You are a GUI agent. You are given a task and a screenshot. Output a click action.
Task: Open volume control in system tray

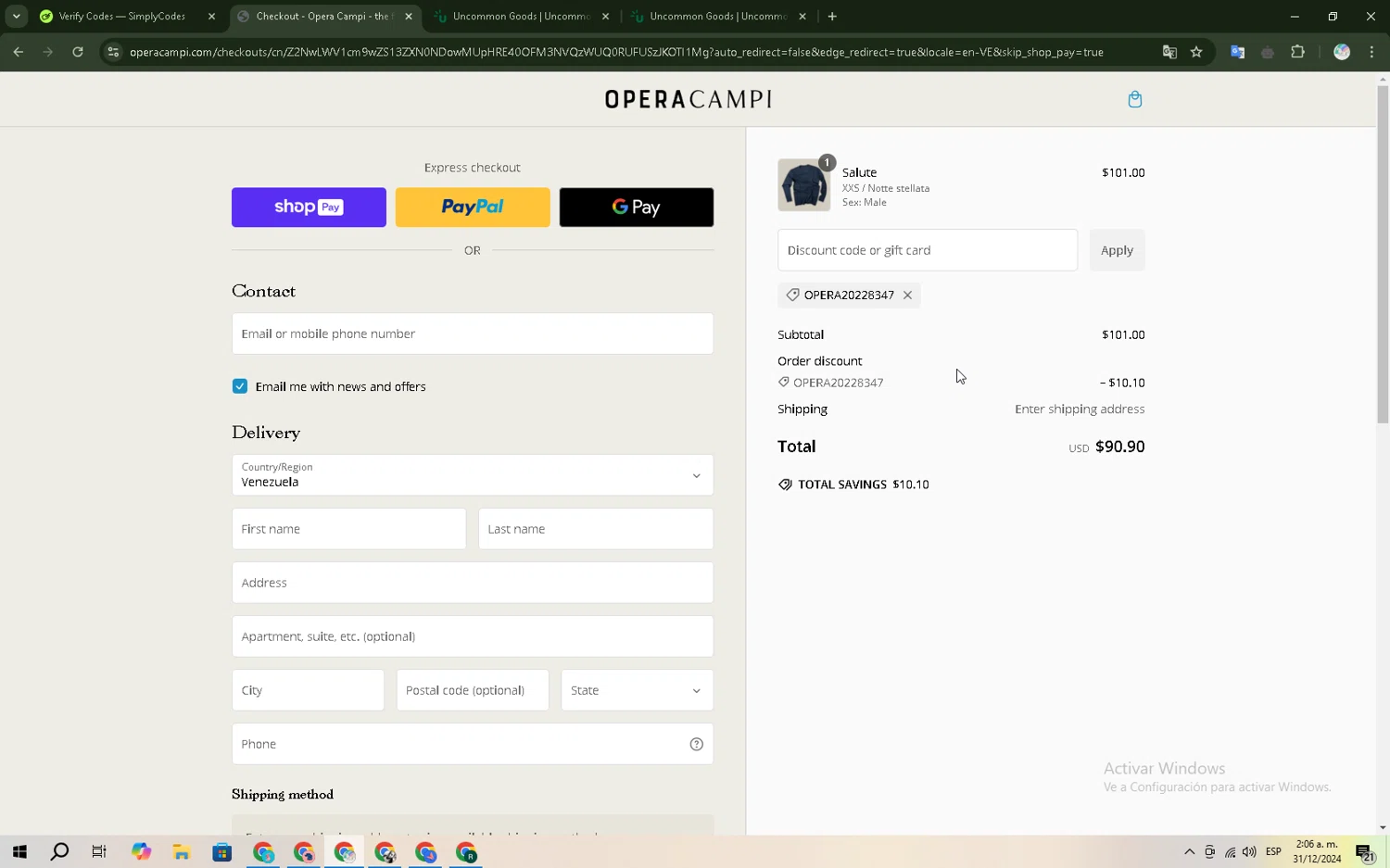[x=1249, y=852]
